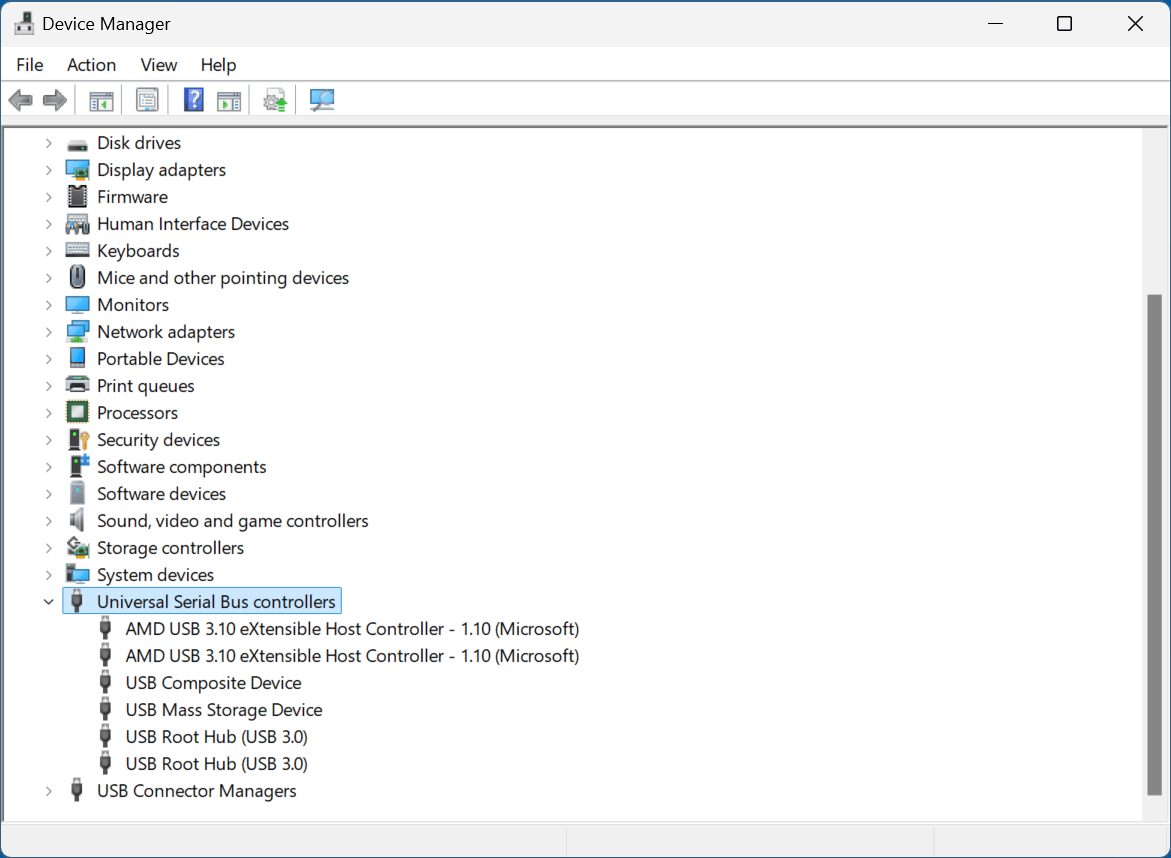1171x858 pixels.
Task: Select the USB Composite Device entry
Action: pyautogui.click(x=213, y=682)
